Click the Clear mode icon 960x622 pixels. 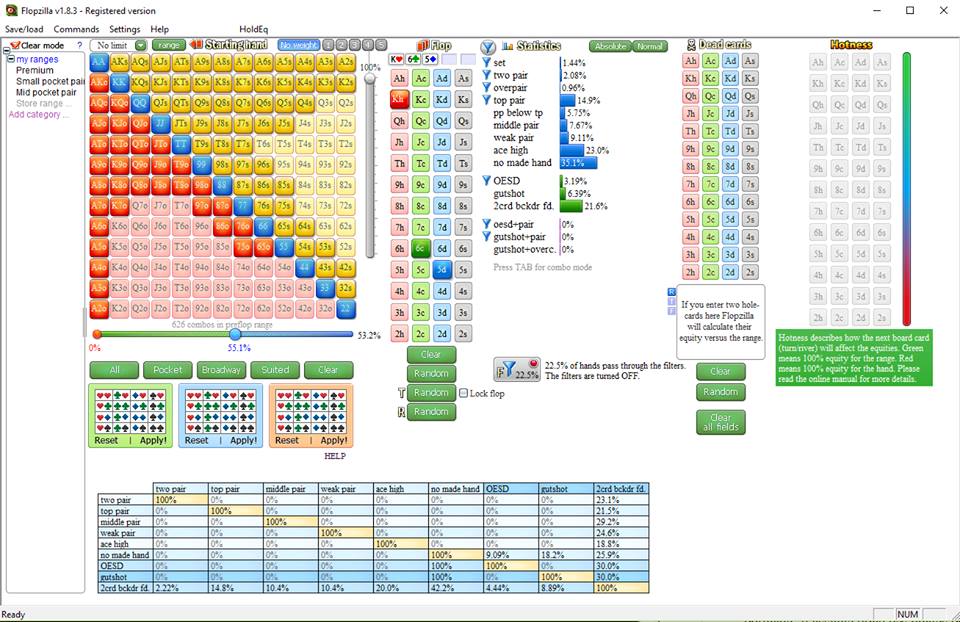(x=15, y=45)
